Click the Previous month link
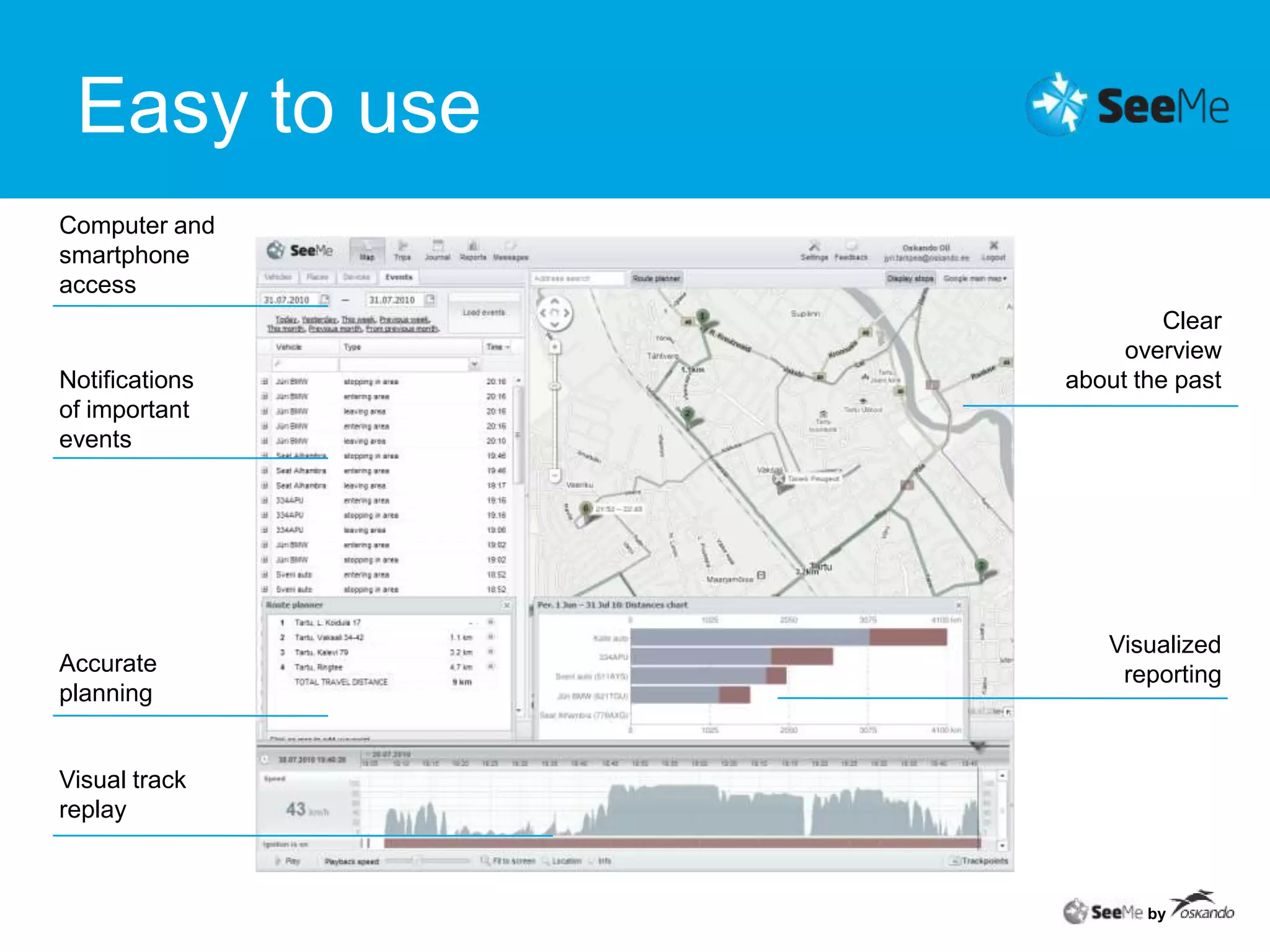 pos(335,329)
